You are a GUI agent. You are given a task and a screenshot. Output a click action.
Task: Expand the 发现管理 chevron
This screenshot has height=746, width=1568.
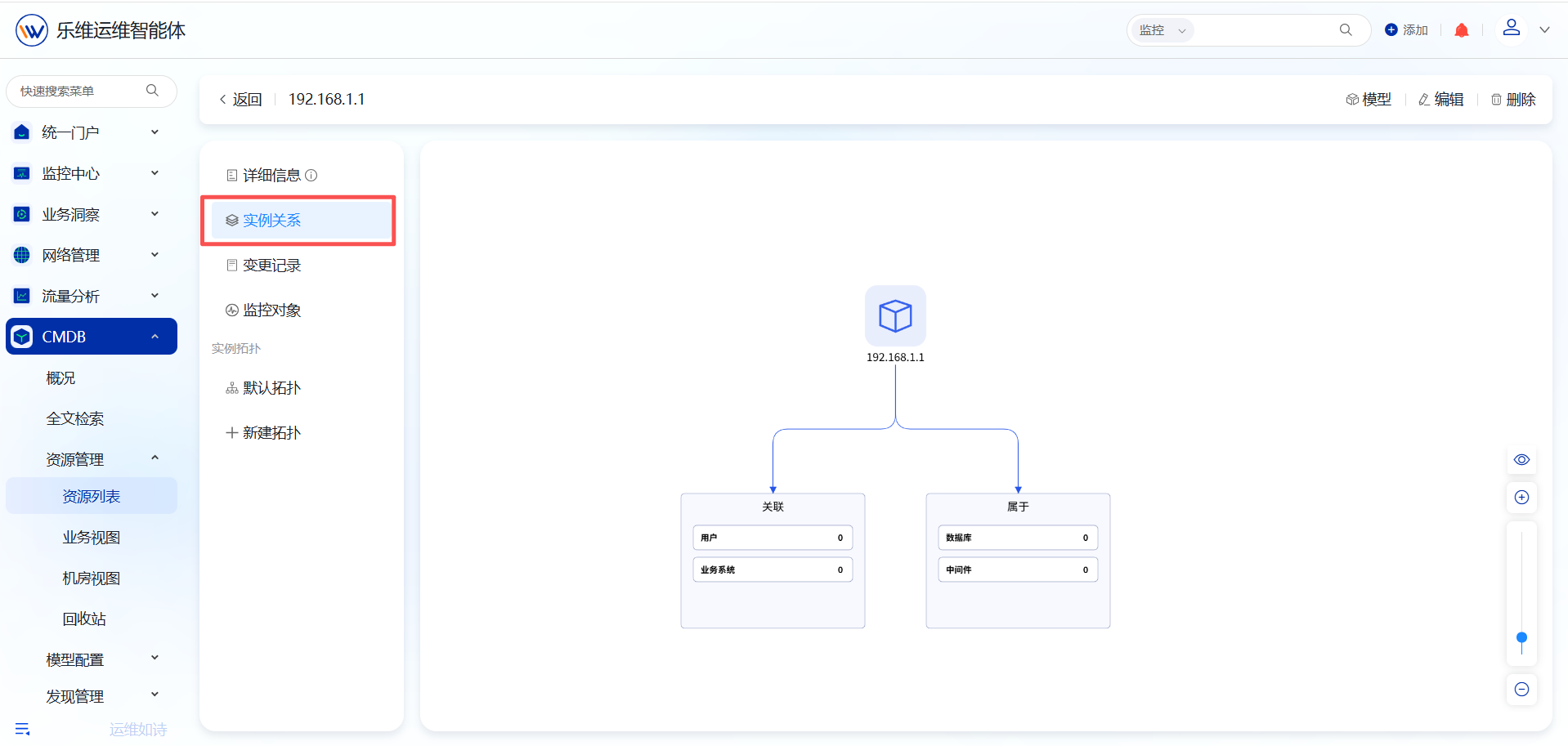pos(155,695)
